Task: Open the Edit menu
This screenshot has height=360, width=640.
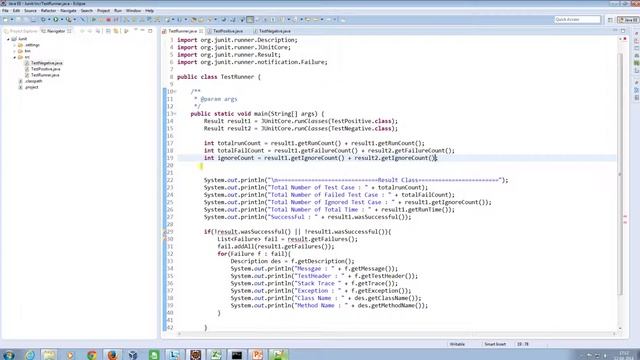Action: (16, 11)
